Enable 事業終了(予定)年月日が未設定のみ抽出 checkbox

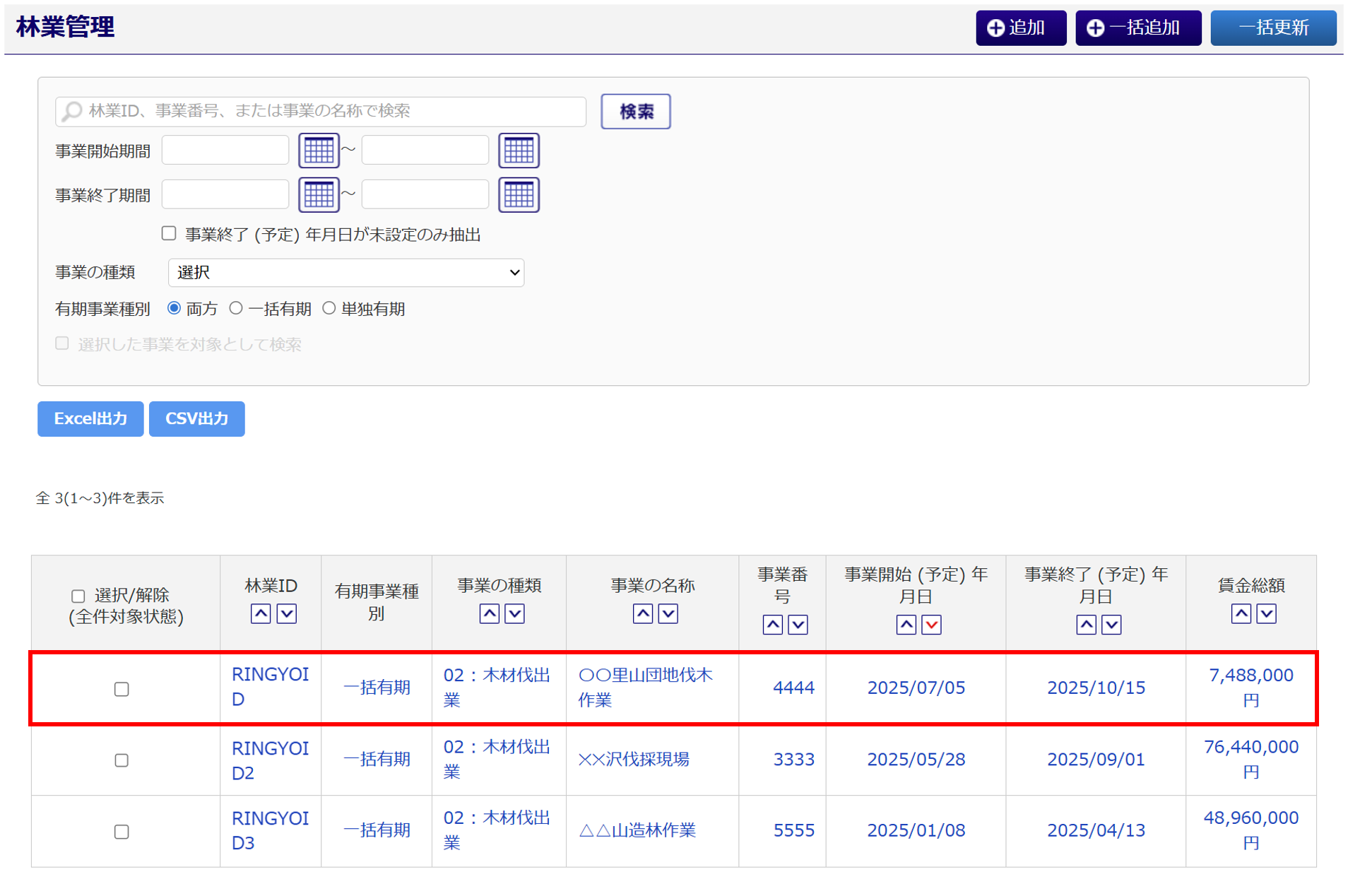tap(169, 234)
